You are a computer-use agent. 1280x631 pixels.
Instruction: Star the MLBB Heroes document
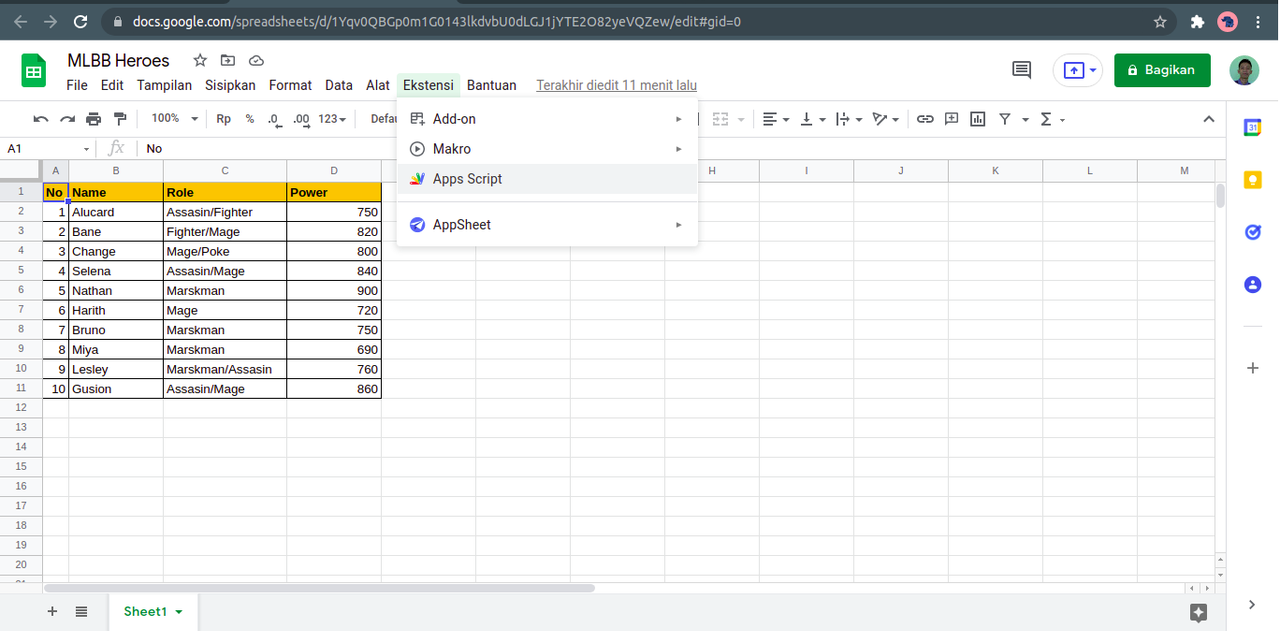coord(200,60)
